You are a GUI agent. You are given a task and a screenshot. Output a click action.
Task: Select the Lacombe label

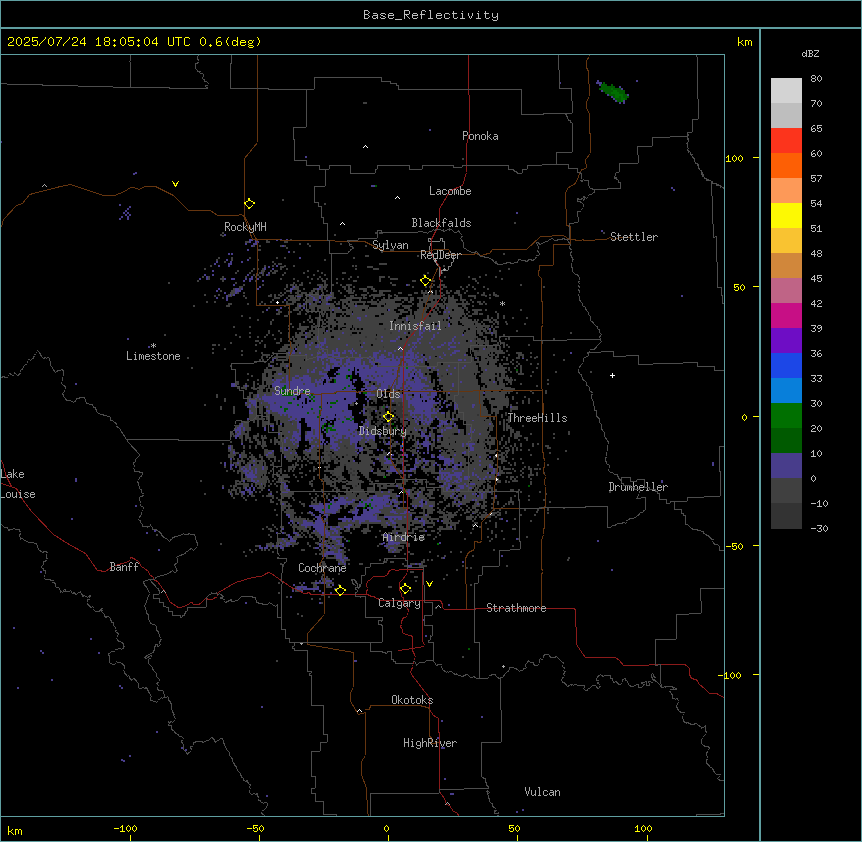450,191
